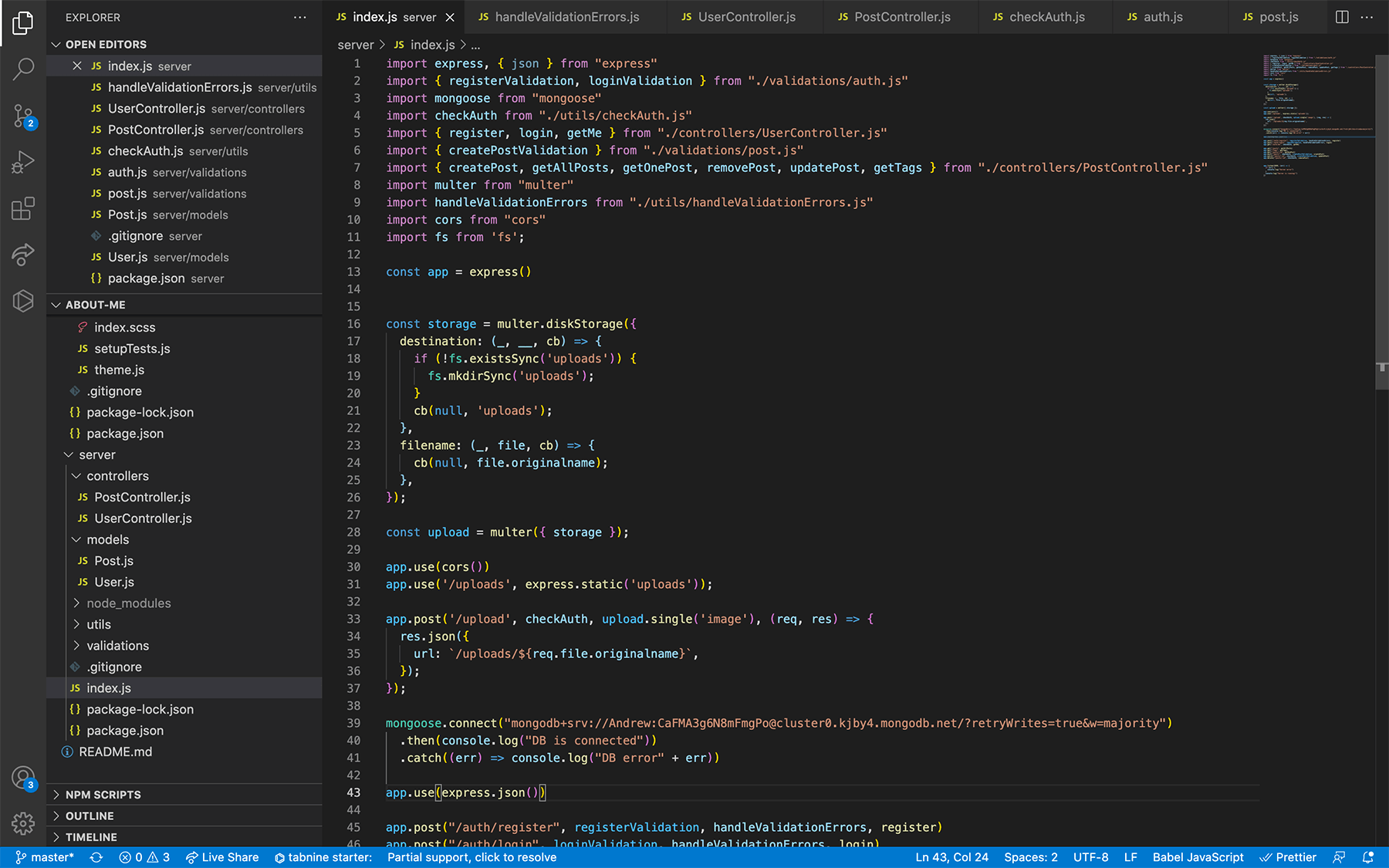Switch to handleValidationErrors.js tab
1389x868 pixels.
click(566, 17)
